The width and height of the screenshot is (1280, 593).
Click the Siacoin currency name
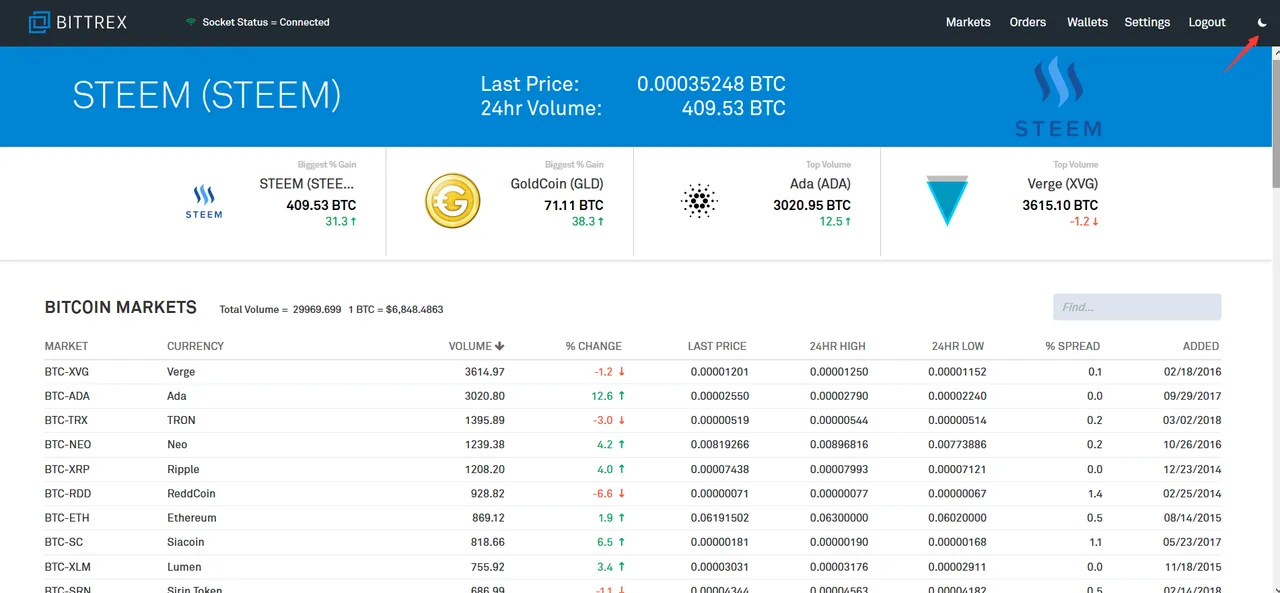coord(186,542)
